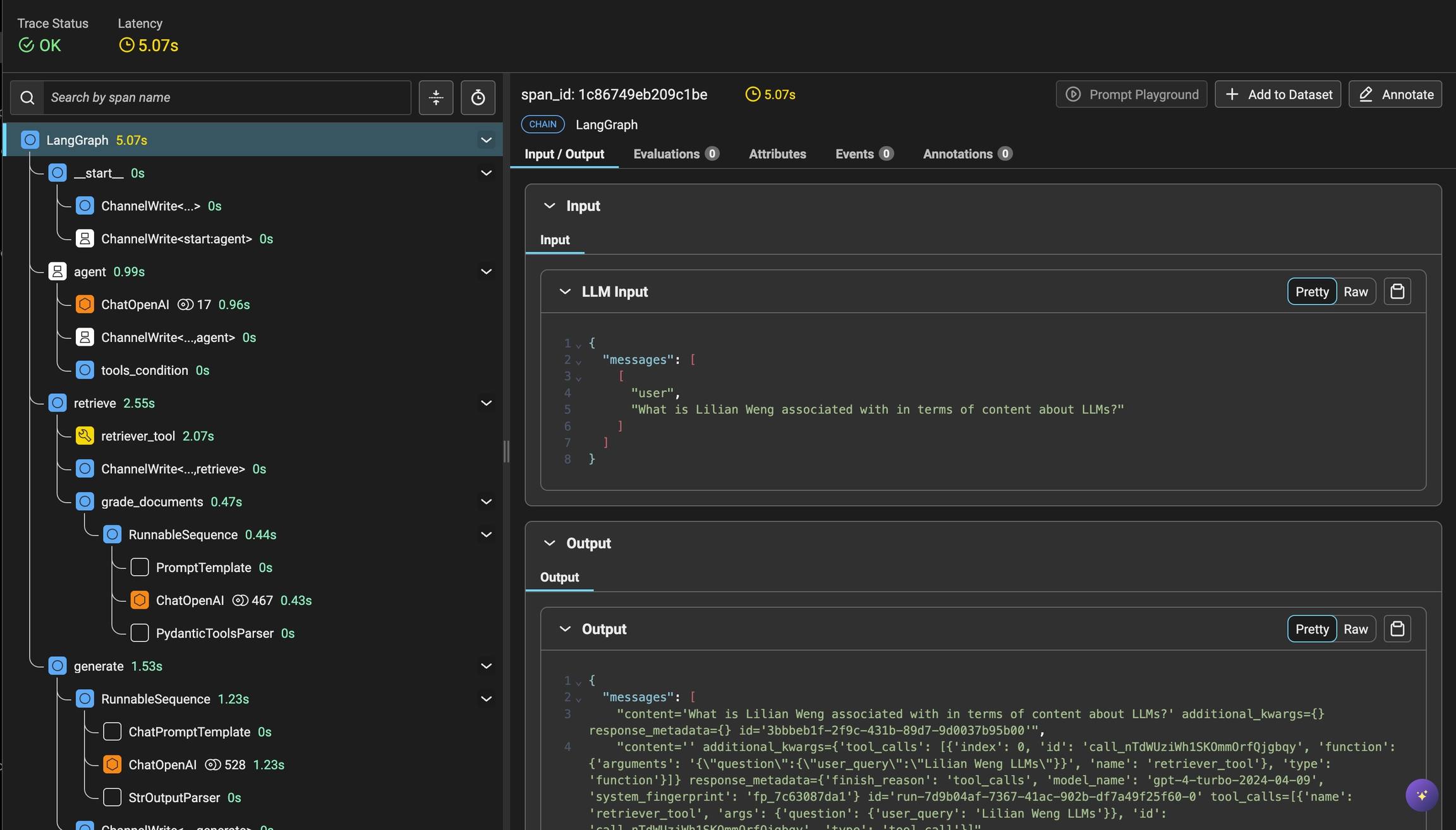Click the latency timer icon next to search
The image size is (1456, 830).
478,97
